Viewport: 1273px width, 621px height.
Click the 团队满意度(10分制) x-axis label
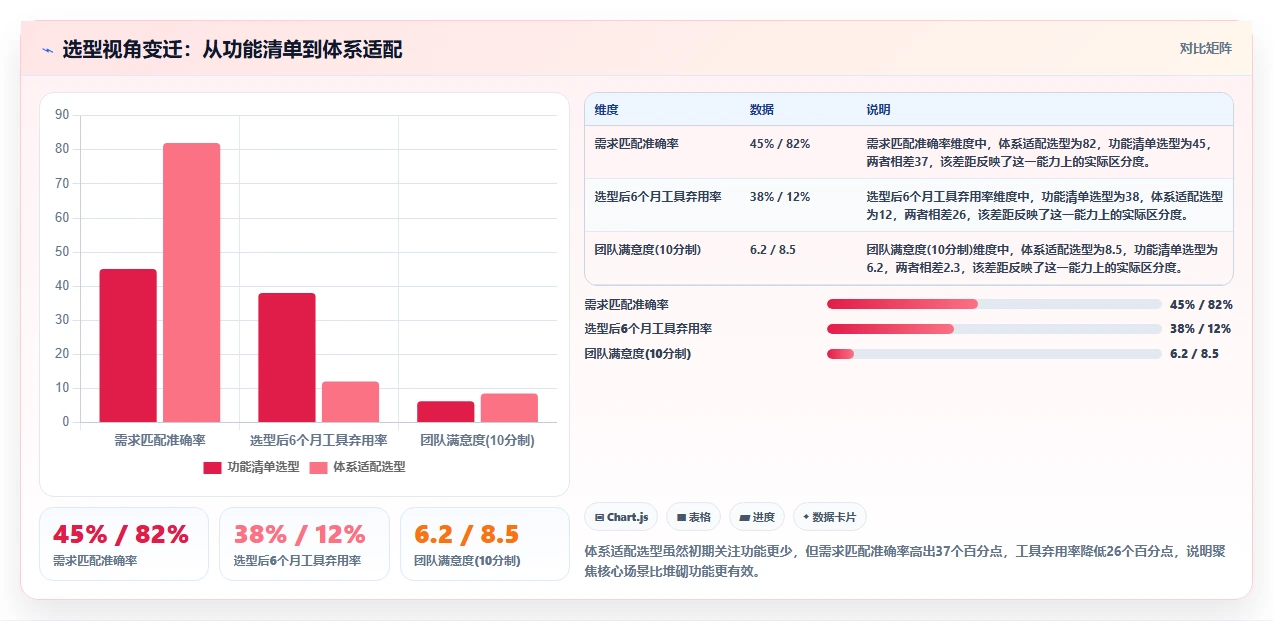click(x=478, y=440)
